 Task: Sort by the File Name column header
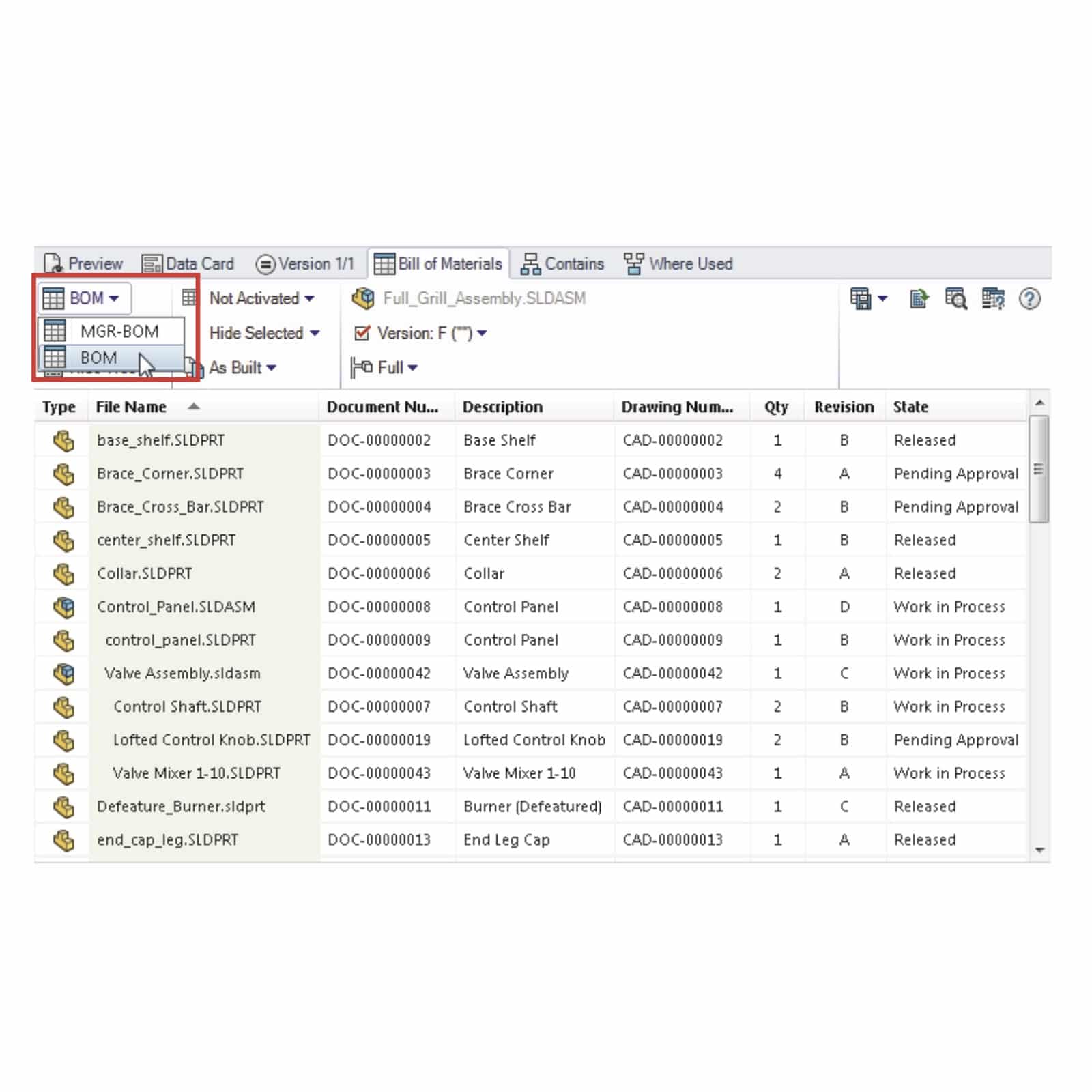(x=131, y=407)
